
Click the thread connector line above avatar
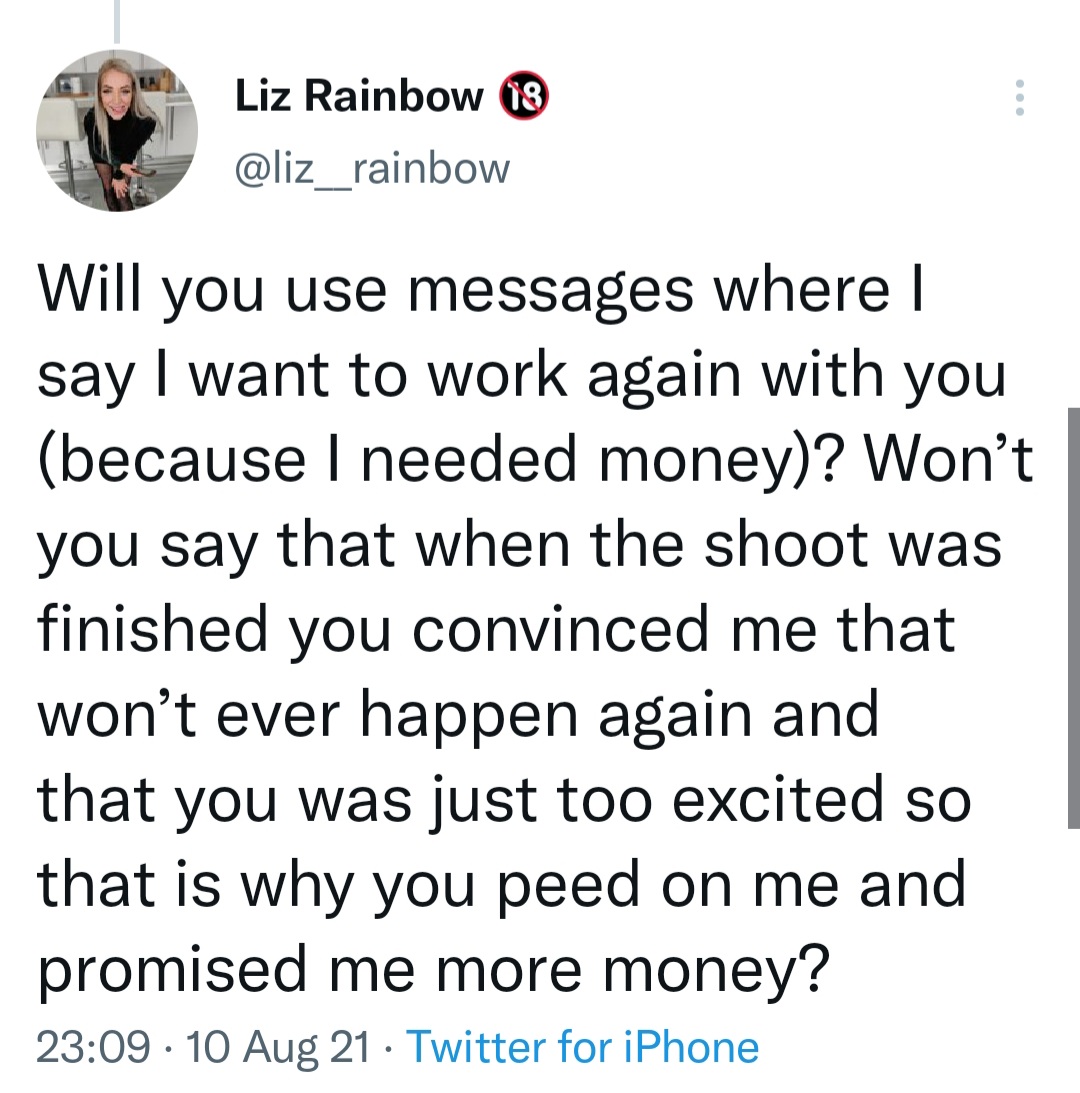pyautogui.click(x=117, y=20)
